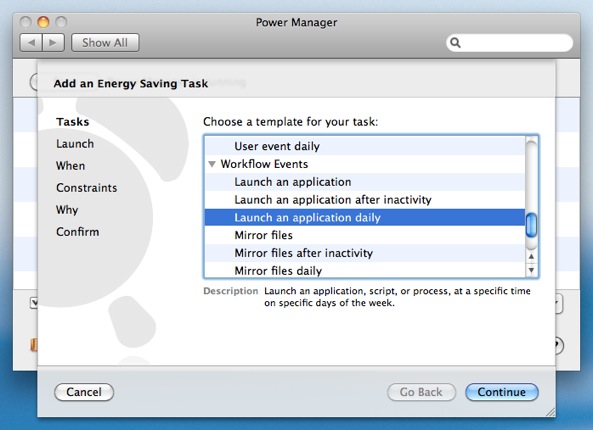This screenshot has height=430, width=593.
Task: Collapse the Workflow Events group
Action: [x=212, y=164]
